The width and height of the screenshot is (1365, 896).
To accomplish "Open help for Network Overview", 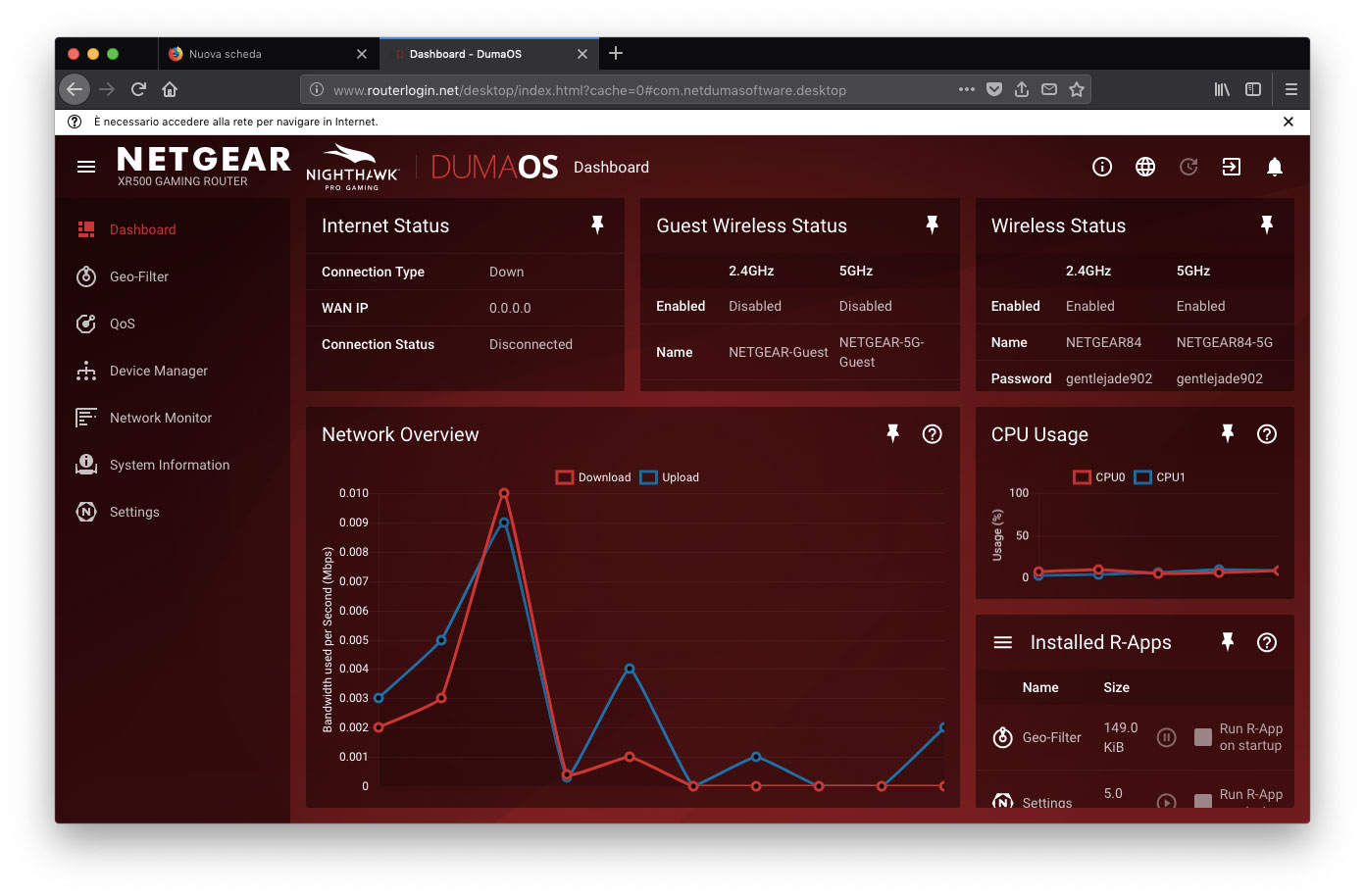I will coord(933,433).
